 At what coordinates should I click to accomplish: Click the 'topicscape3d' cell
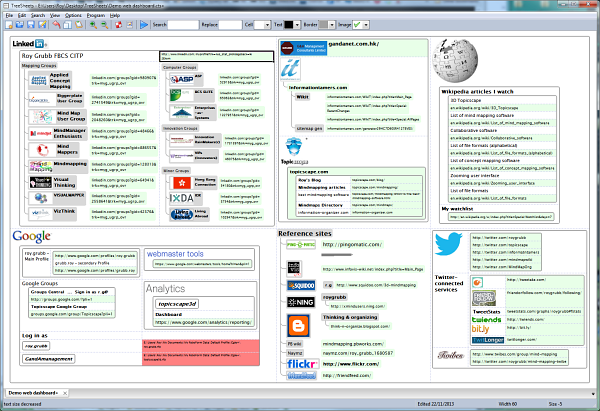[177, 304]
